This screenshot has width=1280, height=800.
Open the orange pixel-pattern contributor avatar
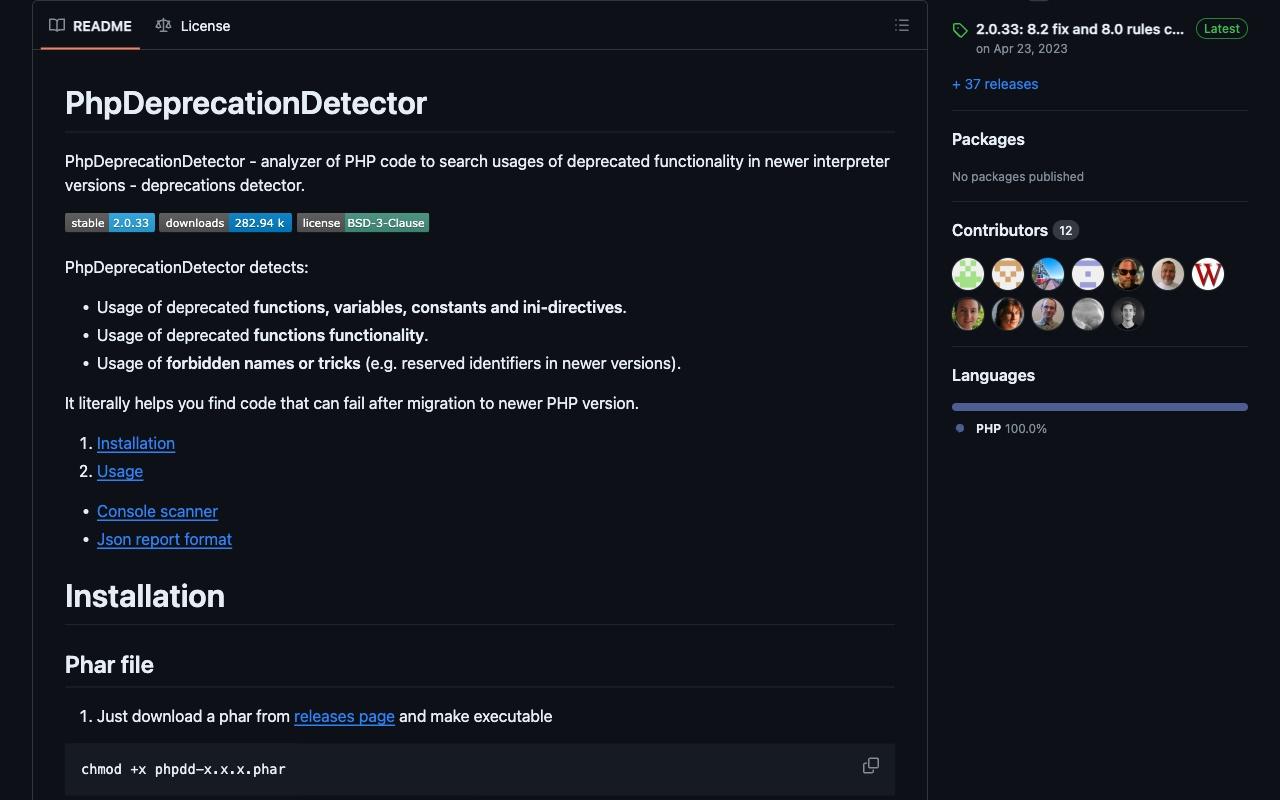click(1008, 274)
